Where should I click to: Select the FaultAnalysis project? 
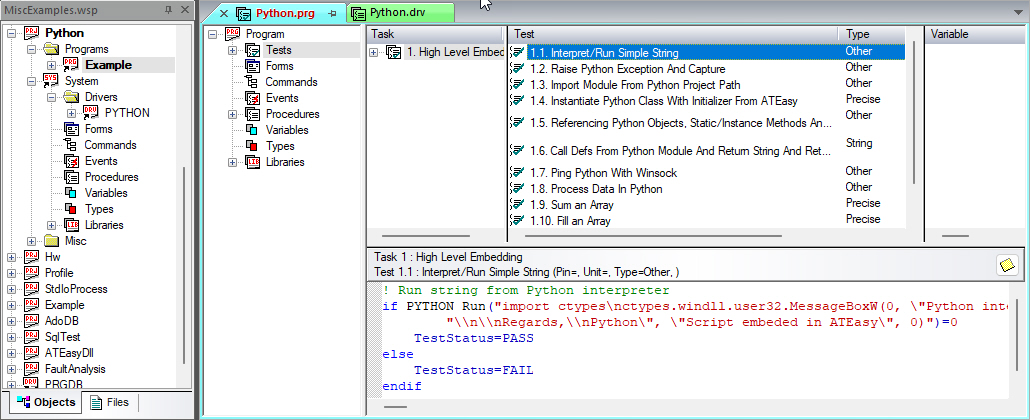tap(75, 369)
